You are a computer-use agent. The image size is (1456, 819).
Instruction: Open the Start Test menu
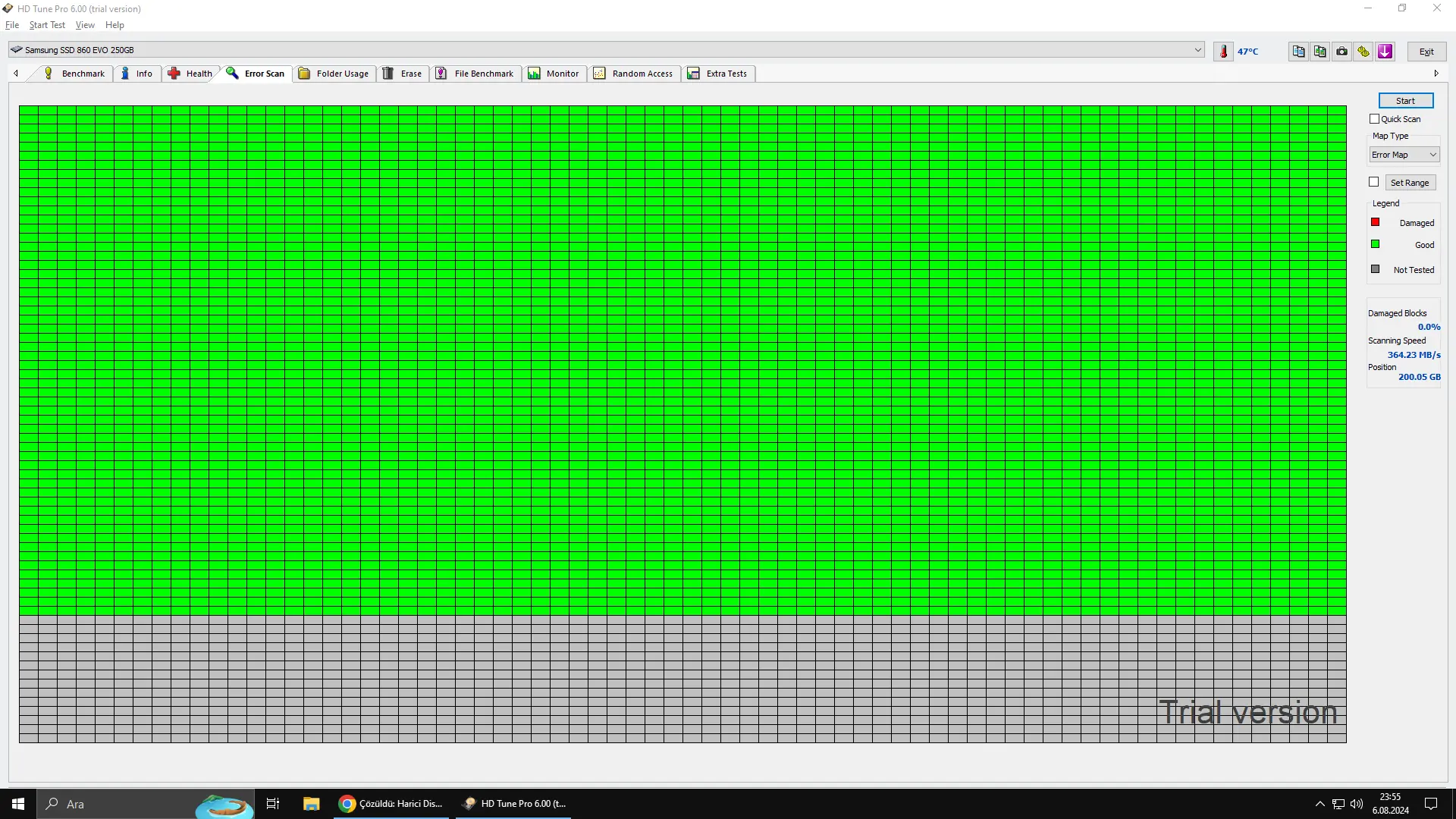click(47, 25)
